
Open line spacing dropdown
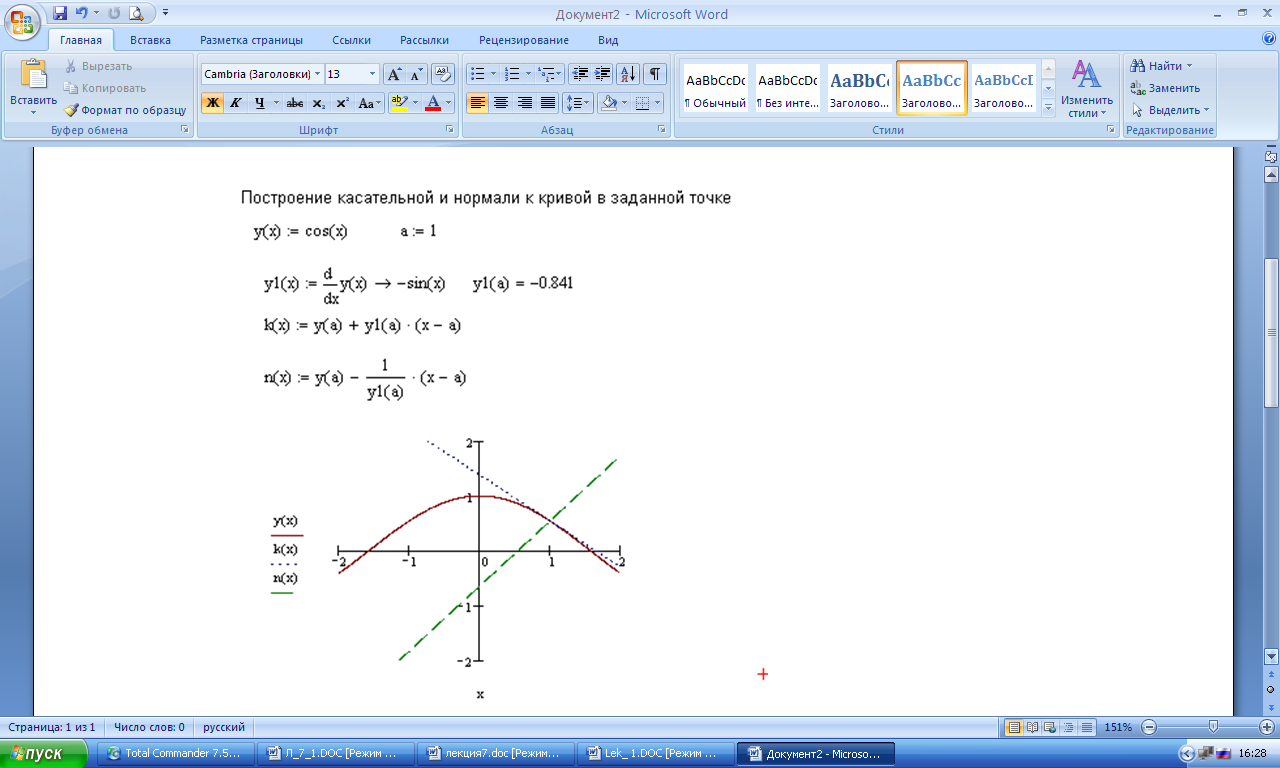578,103
